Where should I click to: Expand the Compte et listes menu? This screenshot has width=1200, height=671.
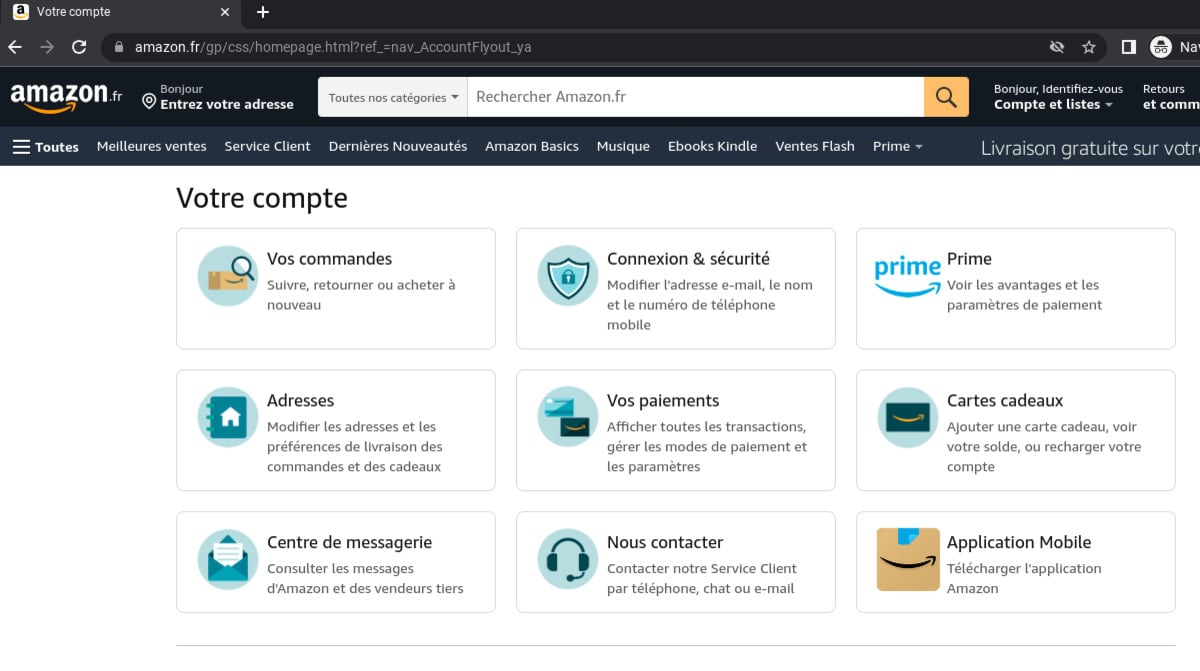(1053, 104)
